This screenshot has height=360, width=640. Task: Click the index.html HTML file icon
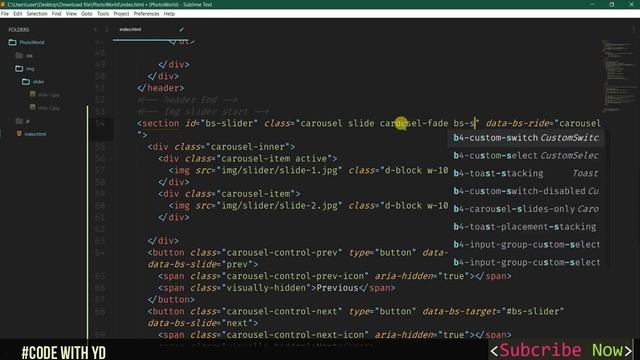(x=19, y=133)
